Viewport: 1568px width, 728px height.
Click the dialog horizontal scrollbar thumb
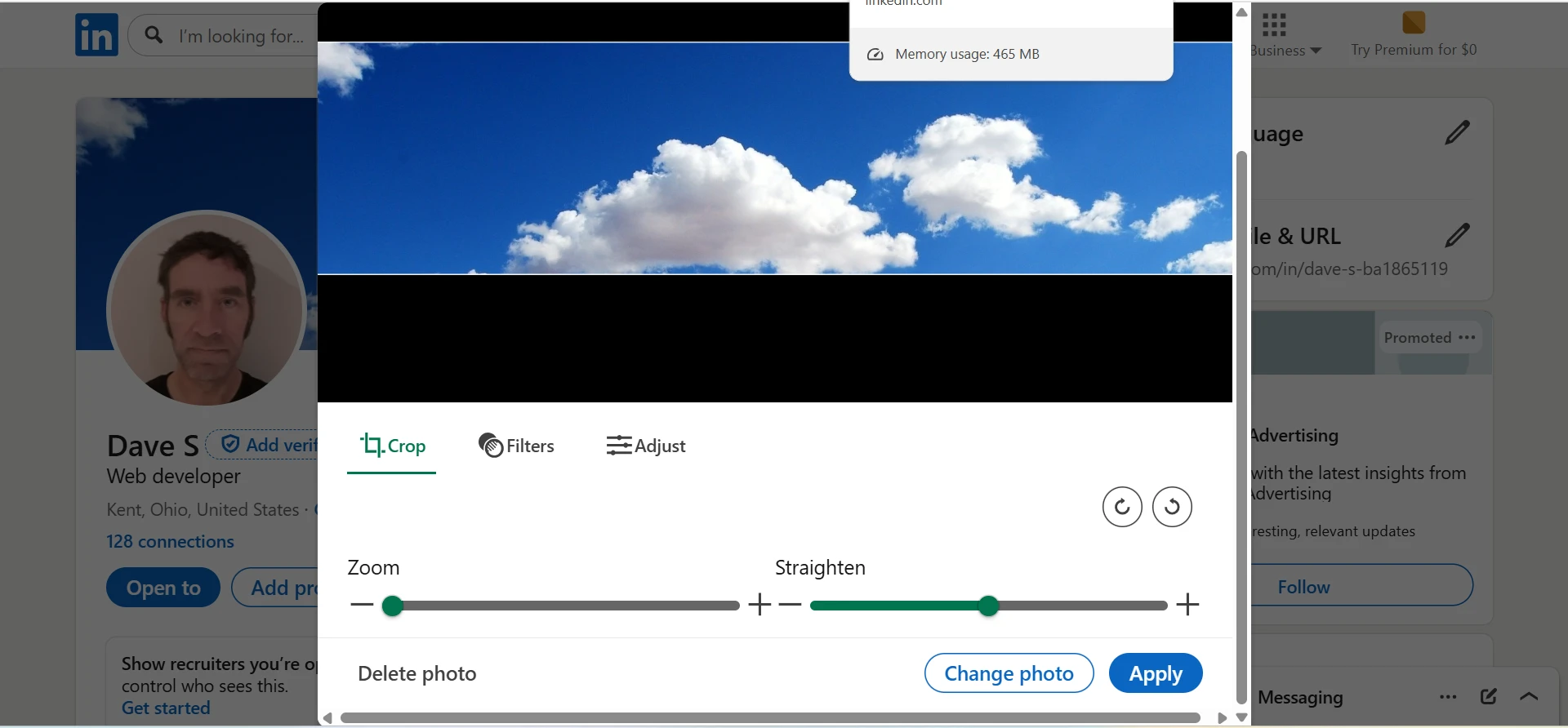pyautogui.click(x=770, y=718)
